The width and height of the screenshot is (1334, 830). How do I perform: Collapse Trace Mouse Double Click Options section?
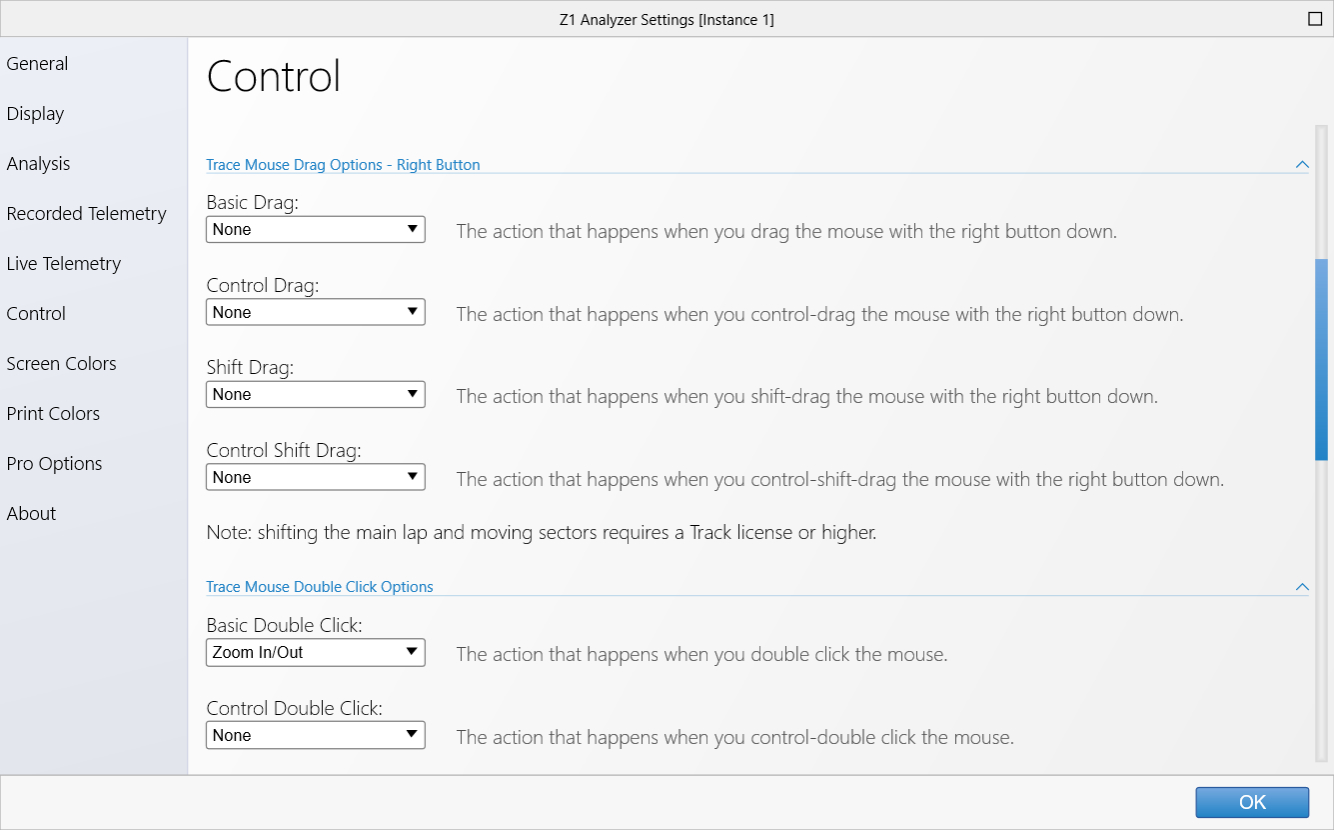(x=1301, y=586)
